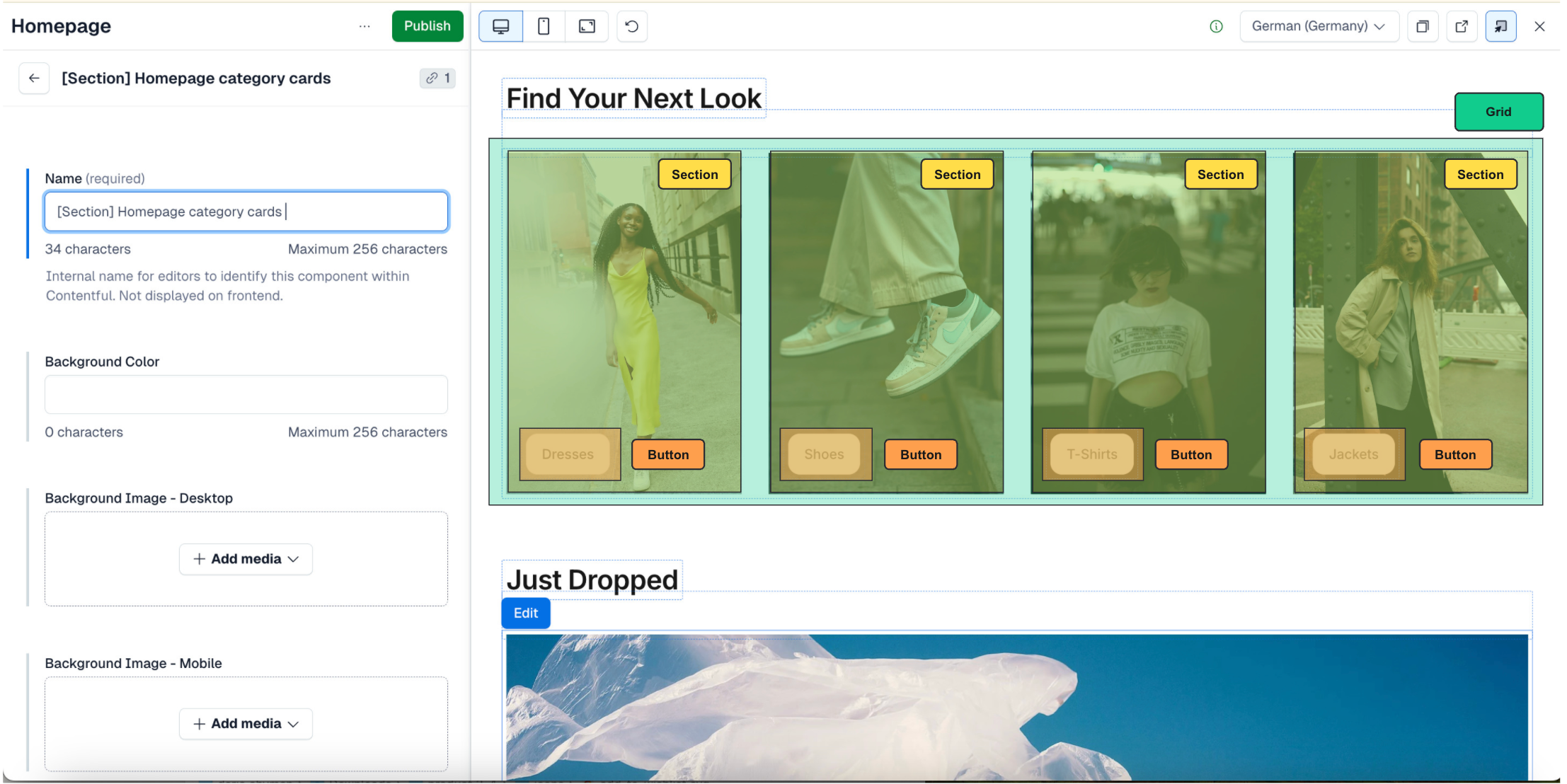The height and width of the screenshot is (784, 1567).
Task: Expand Add media for Mobile background
Action: pyautogui.click(x=246, y=724)
